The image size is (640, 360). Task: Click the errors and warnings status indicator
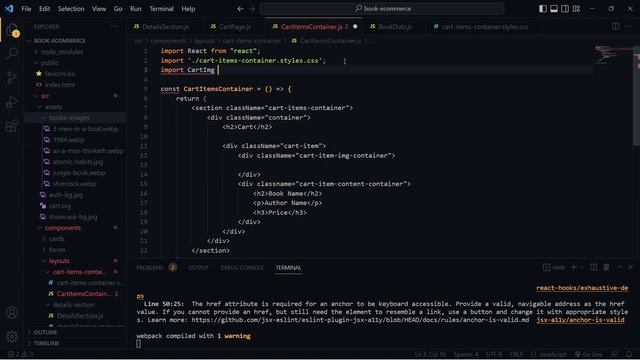point(20,354)
